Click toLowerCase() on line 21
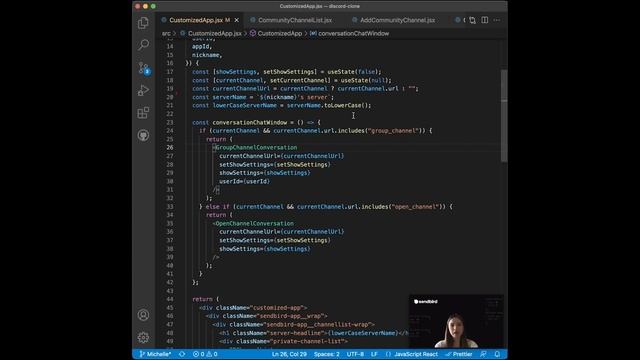This screenshot has width=640, height=360. tap(346, 105)
